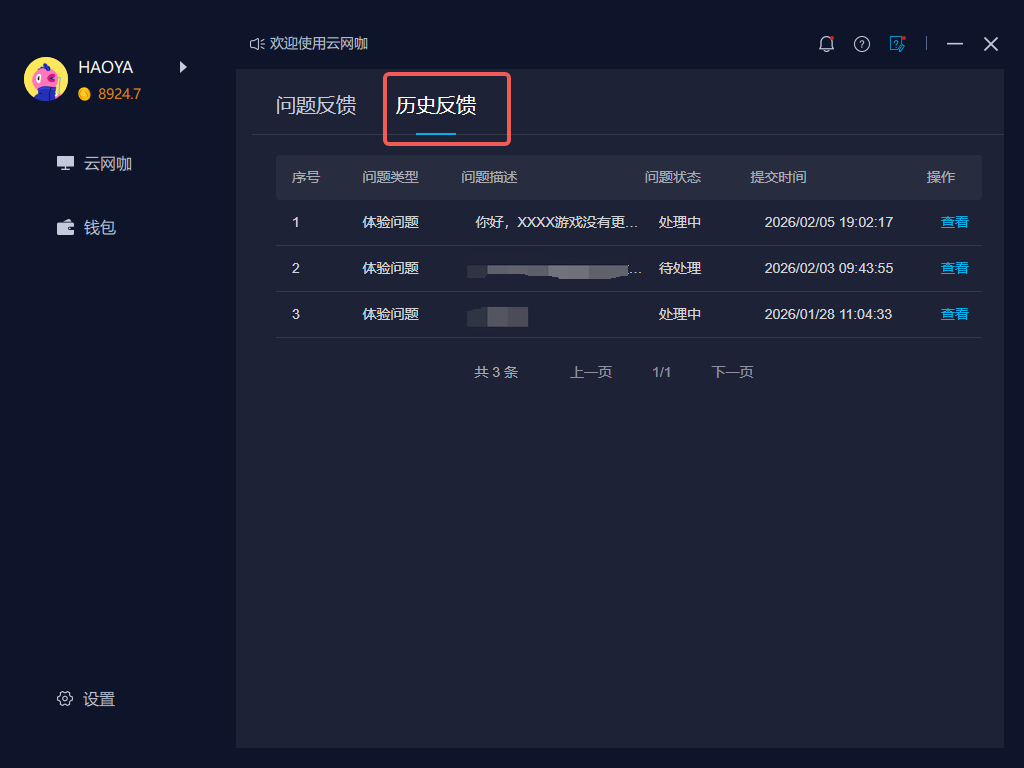
Task: View feedback submitted 2026/02/05 19:02:17
Action: coord(954,222)
